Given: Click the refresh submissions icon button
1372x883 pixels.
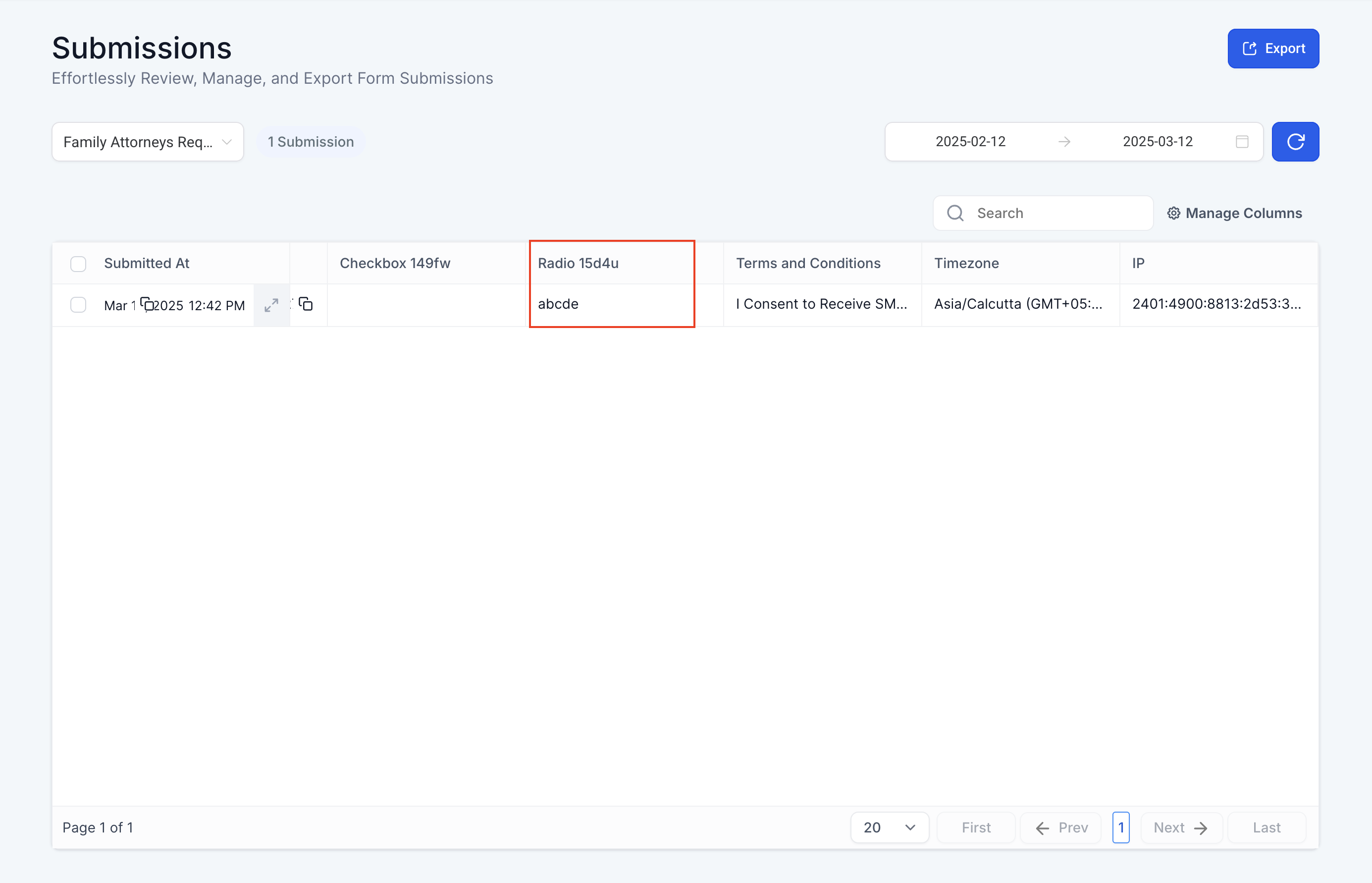Looking at the screenshot, I should (x=1295, y=142).
